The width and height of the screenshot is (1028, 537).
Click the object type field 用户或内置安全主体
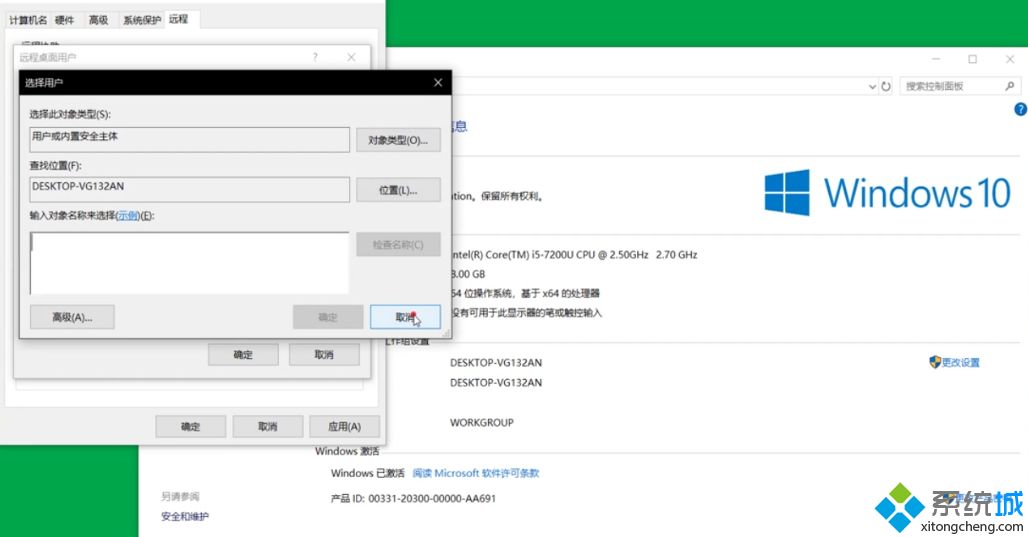click(189, 140)
